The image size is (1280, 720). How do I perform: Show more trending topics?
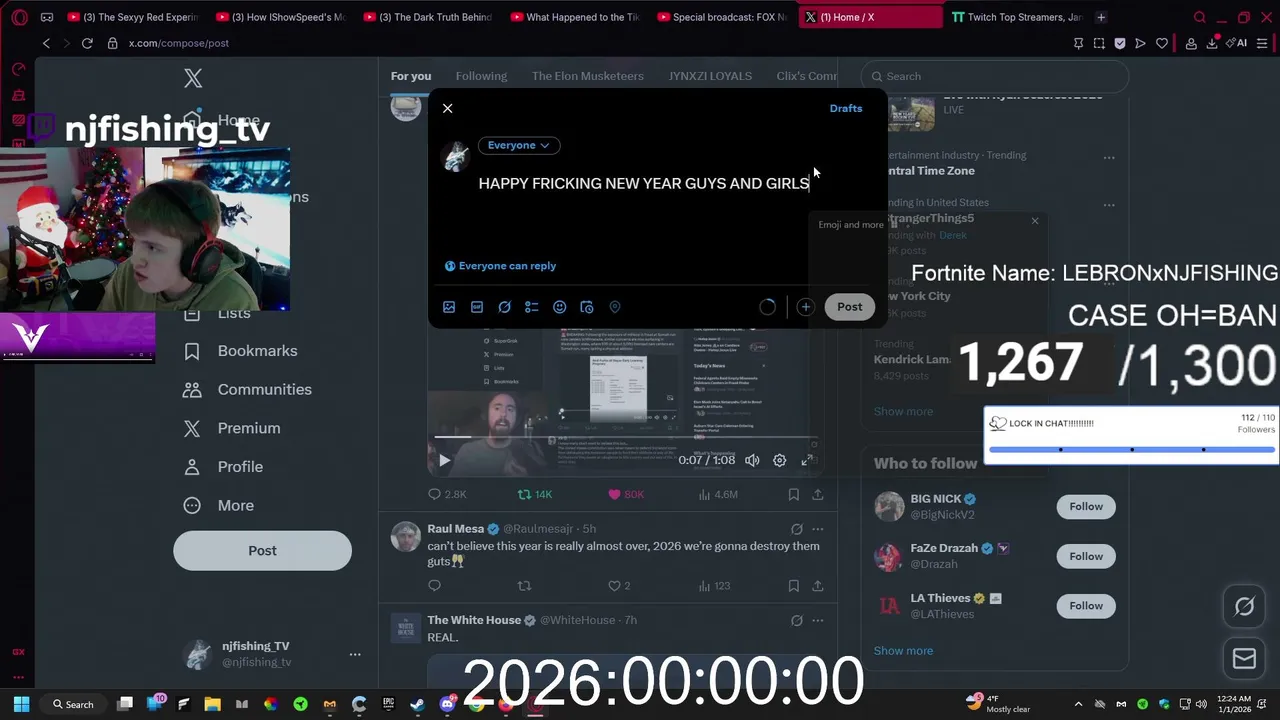point(903,411)
